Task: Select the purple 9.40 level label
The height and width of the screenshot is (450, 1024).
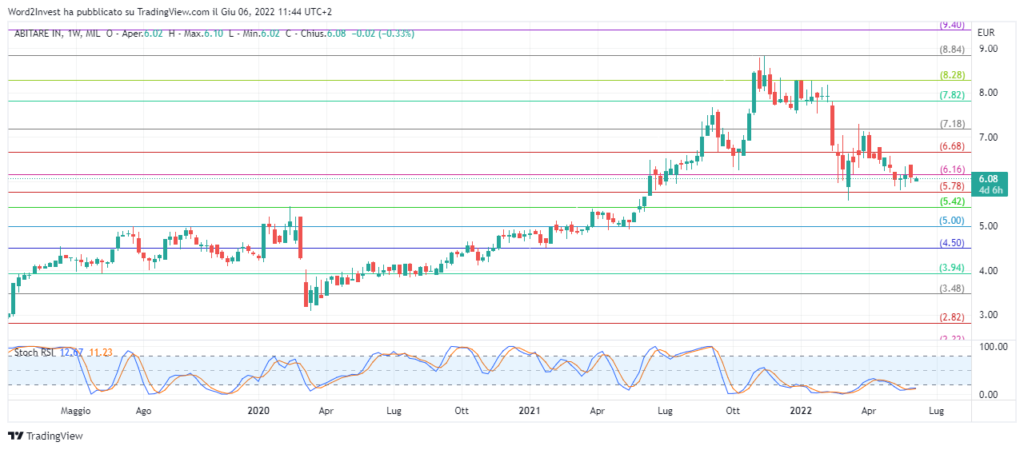Action: [951, 25]
